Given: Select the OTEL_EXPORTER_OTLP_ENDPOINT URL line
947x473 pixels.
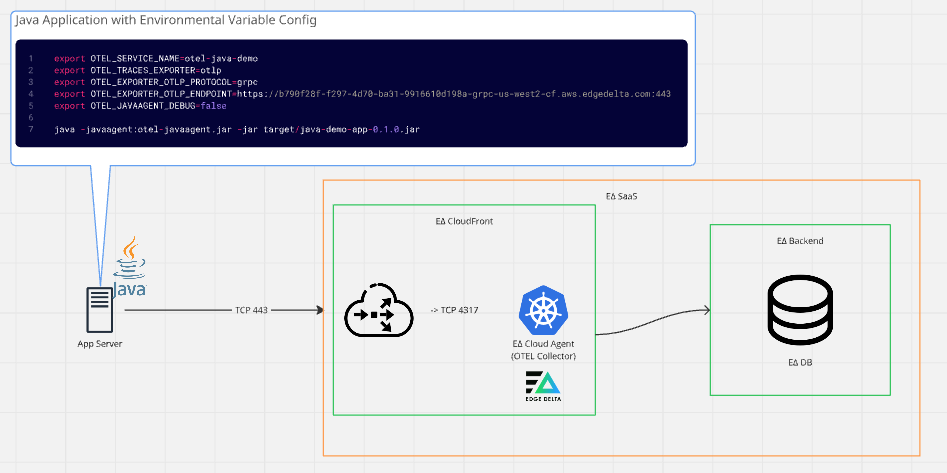Looking at the screenshot, I should (x=362, y=93).
